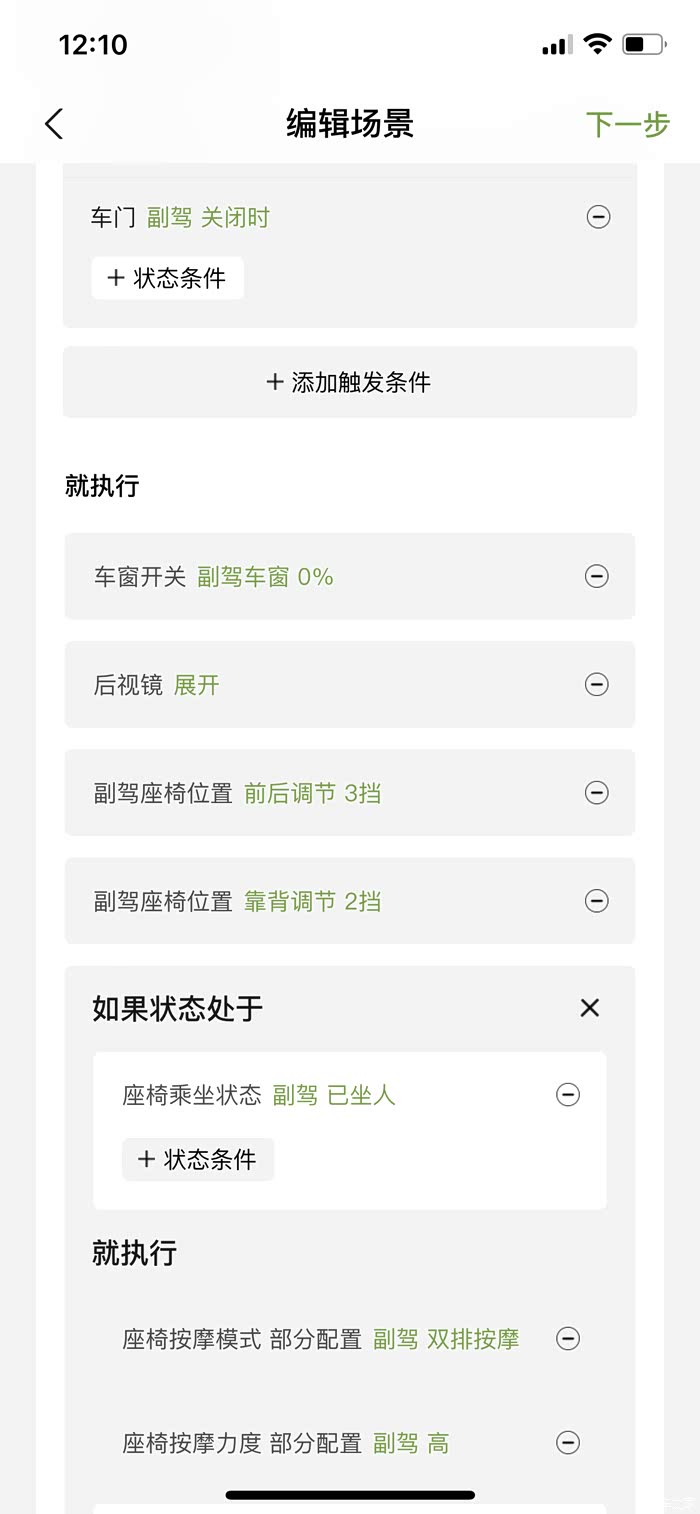Image resolution: width=700 pixels, height=1514 pixels.
Task: Delete the 座椅乘坐状态 副驾 condition
Action: click(567, 1095)
